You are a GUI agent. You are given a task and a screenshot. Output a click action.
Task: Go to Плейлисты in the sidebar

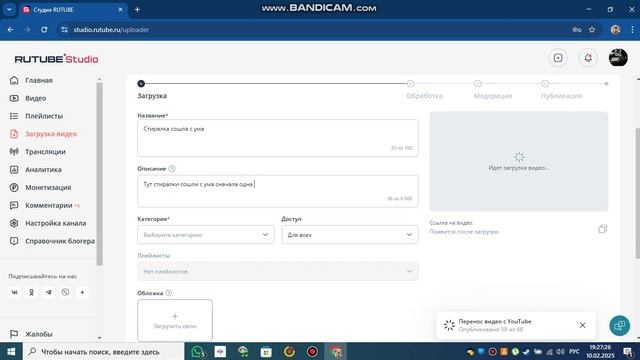pos(44,116)
